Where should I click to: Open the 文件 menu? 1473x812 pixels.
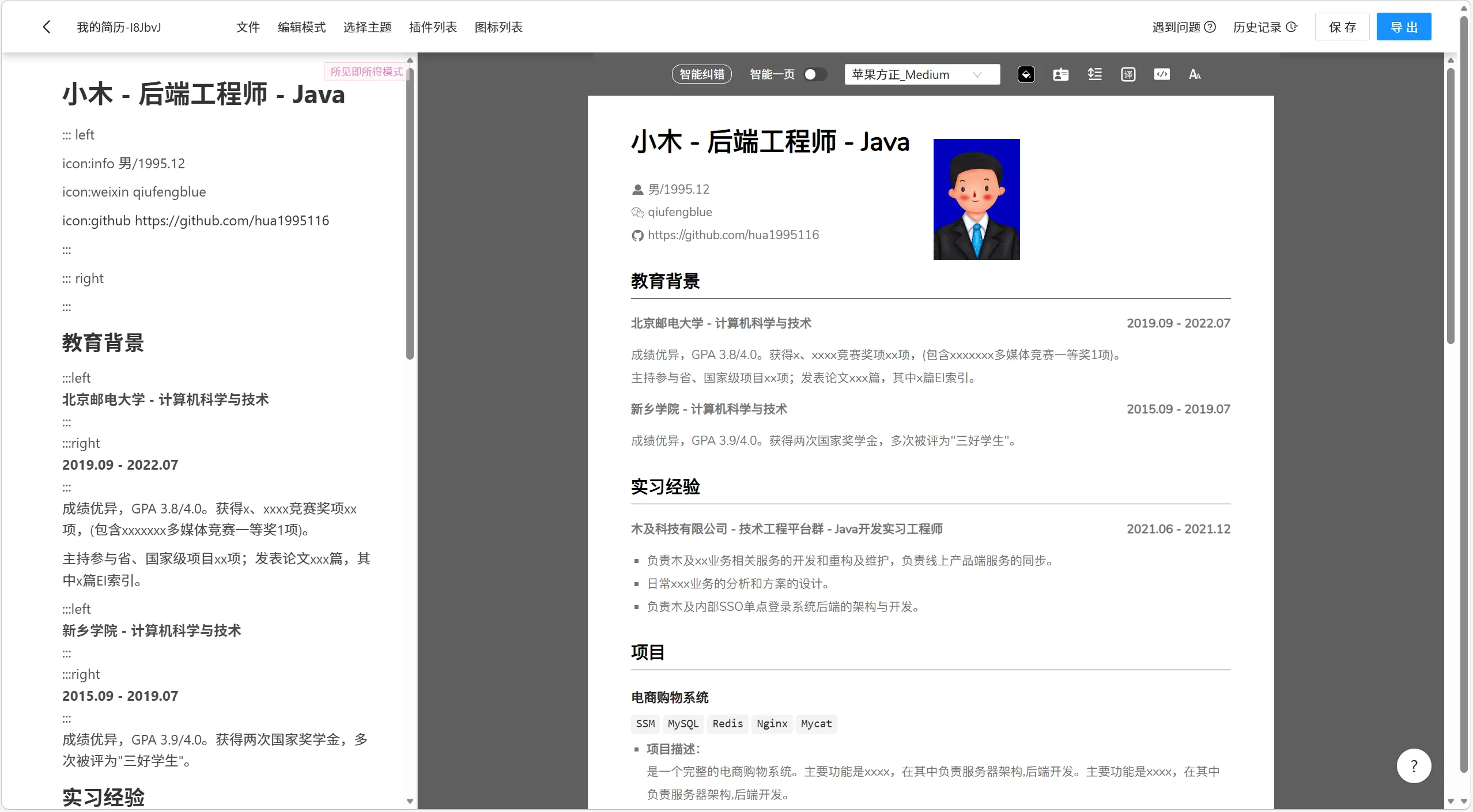coord(248,27)
